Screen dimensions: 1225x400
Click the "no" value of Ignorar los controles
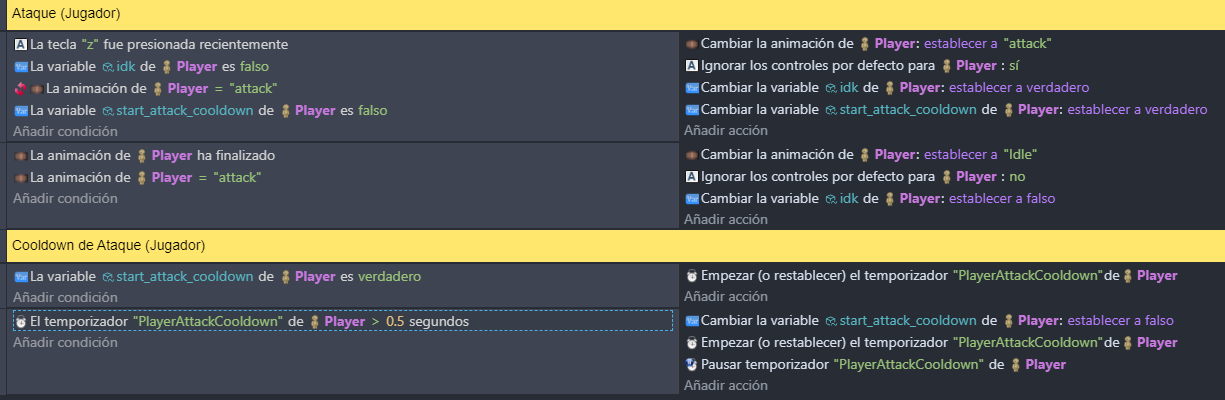pos(1019,177)
